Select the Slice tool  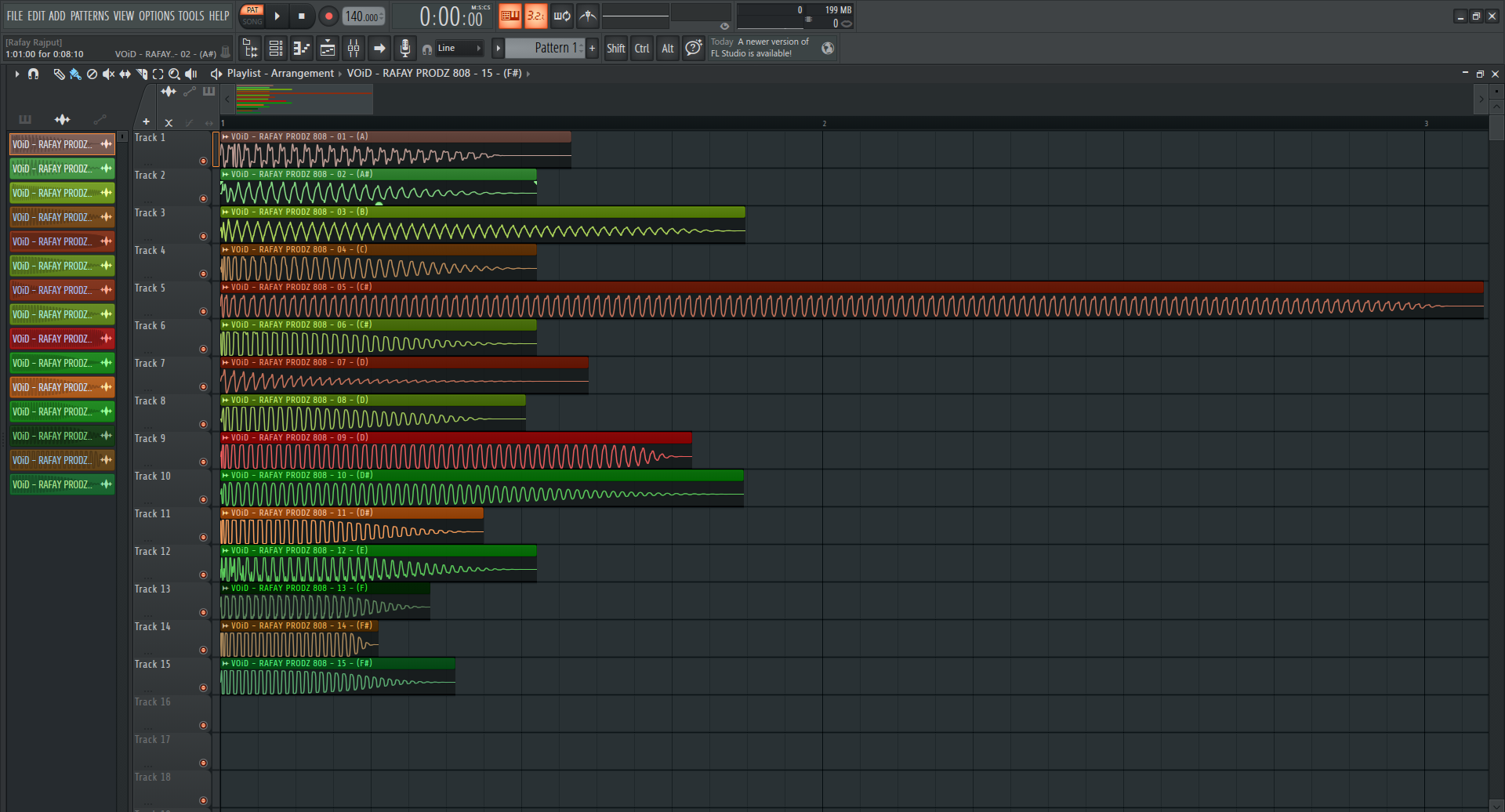click(142, 74)
